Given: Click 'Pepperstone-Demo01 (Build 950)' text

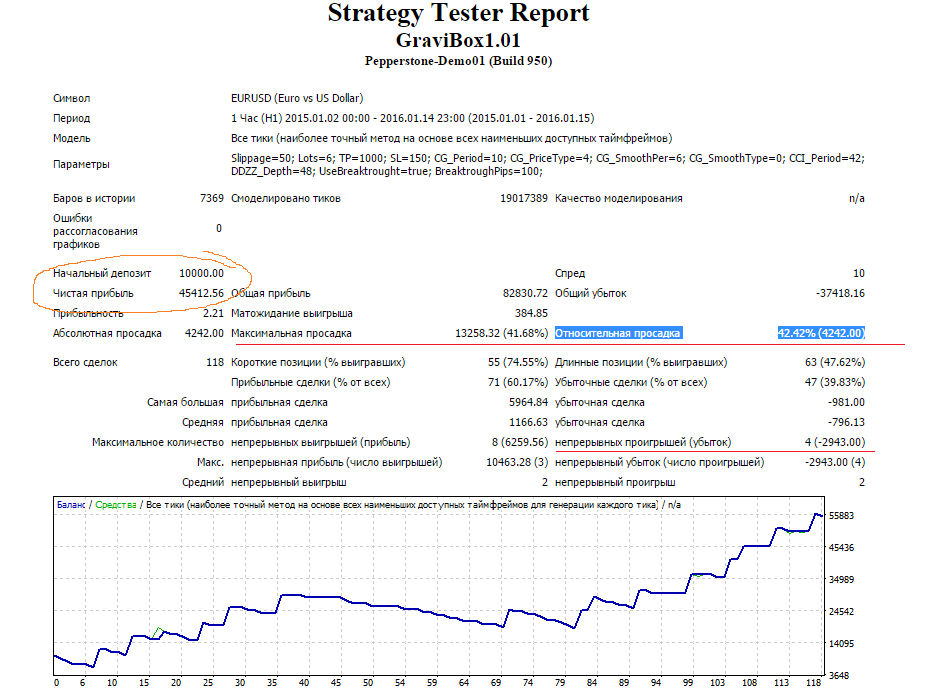Looking at the screenshot, I should coord(458,61).
